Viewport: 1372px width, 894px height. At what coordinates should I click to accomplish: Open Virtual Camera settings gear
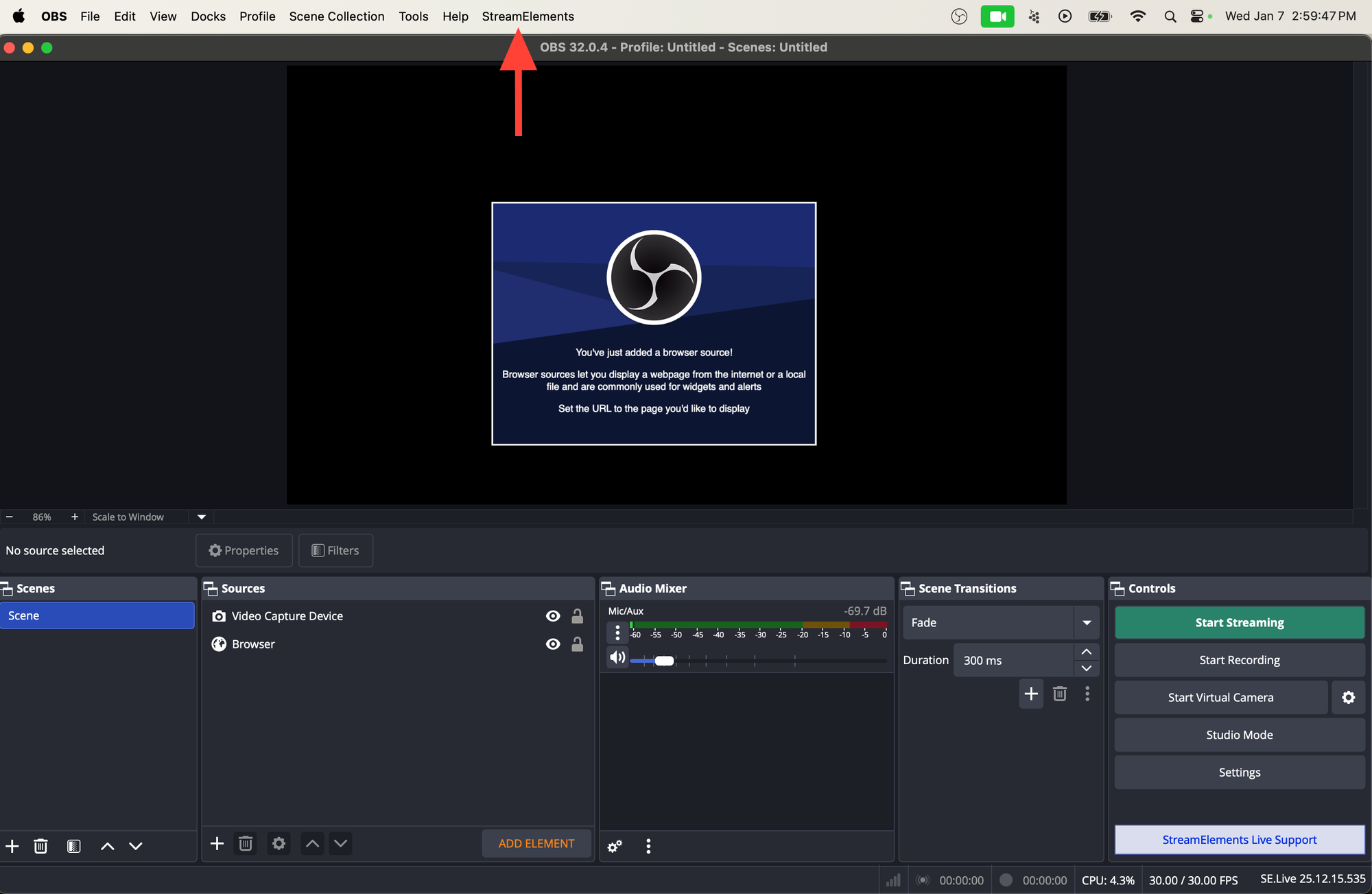click(1348, 697)
